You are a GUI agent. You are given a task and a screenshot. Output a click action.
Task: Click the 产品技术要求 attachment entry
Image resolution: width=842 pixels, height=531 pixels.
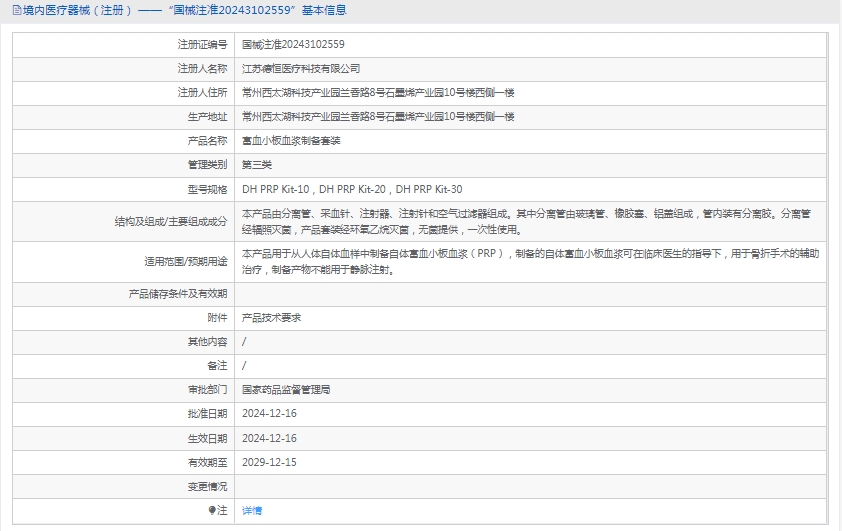(x=271, y=317)
